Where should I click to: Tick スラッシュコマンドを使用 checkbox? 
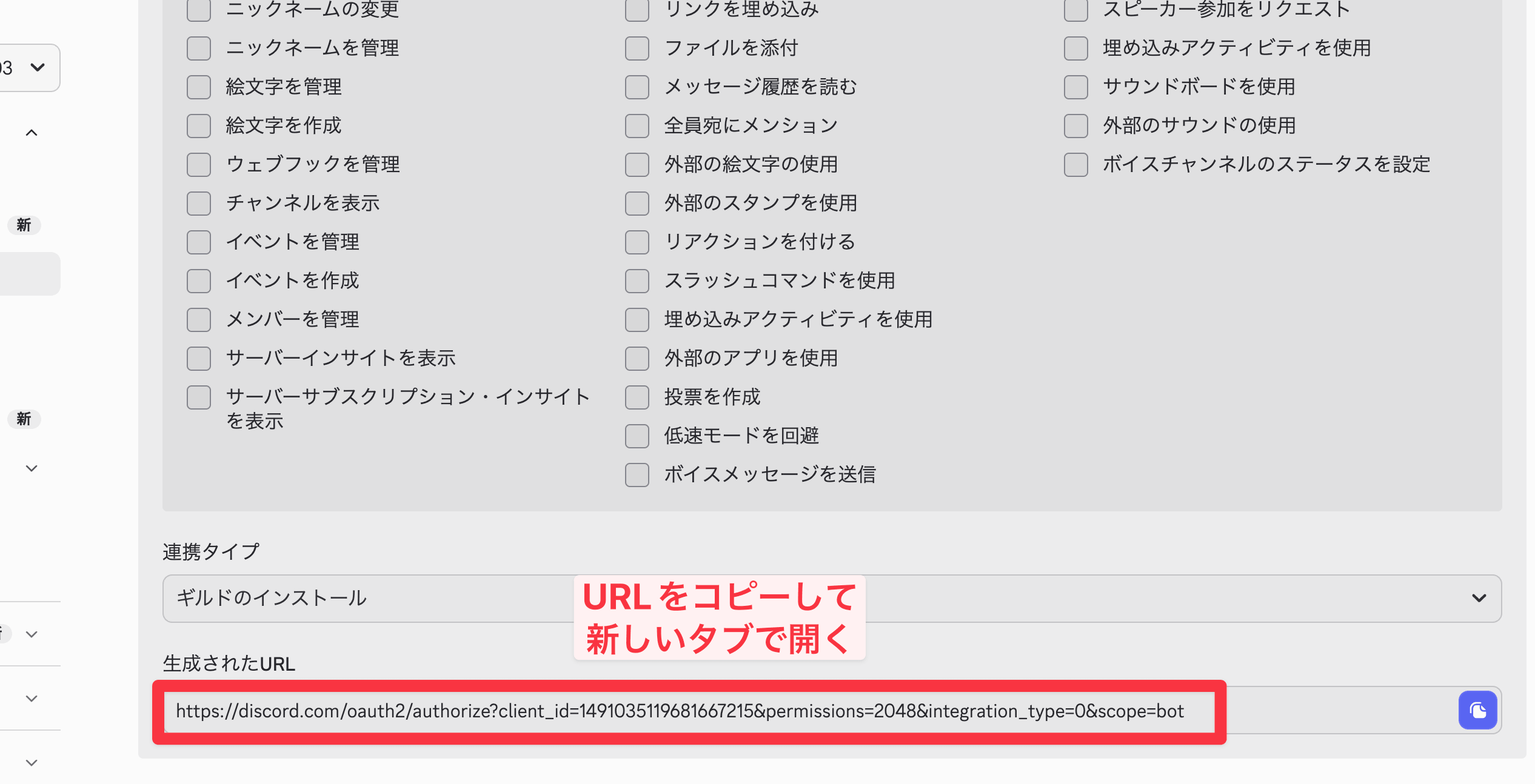click(637, 281)
